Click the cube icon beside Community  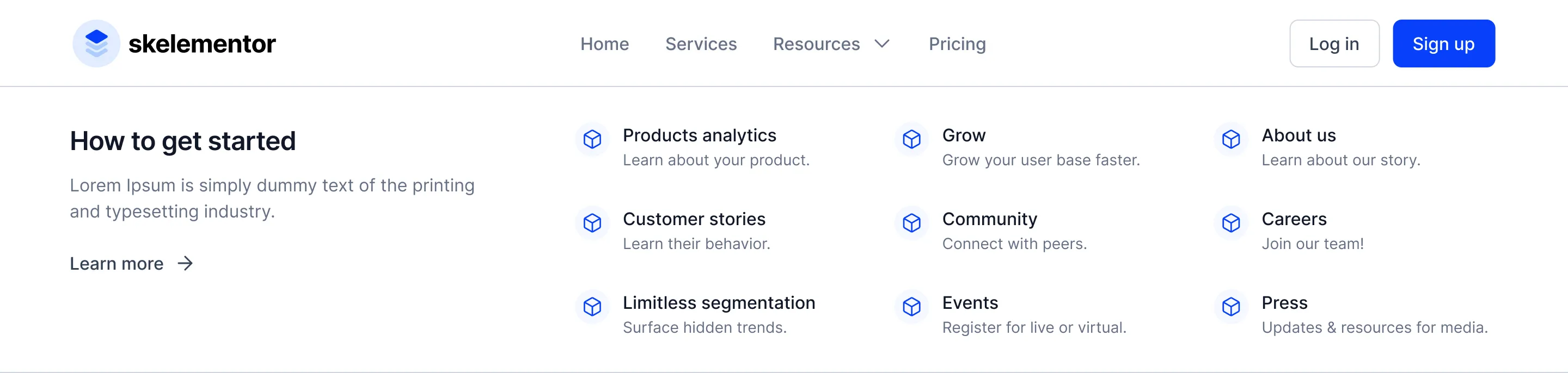[x=911, y=223]
